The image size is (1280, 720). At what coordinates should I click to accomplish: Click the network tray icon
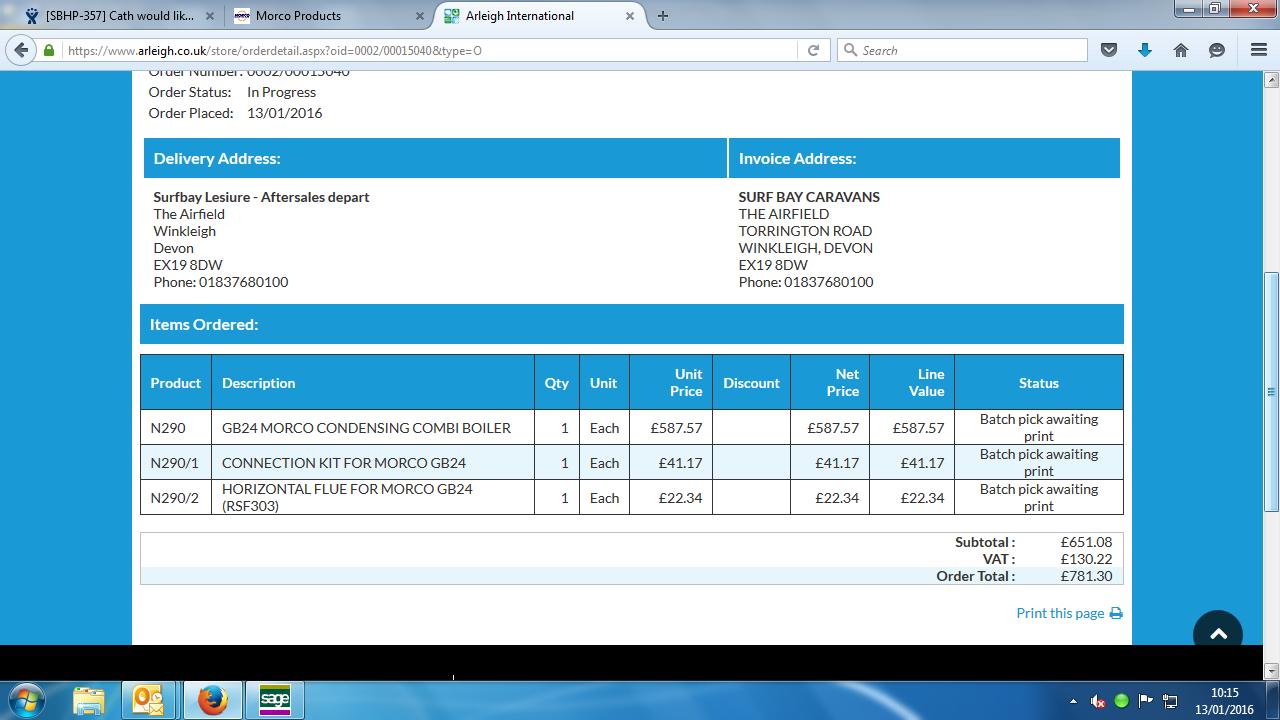1171,701
